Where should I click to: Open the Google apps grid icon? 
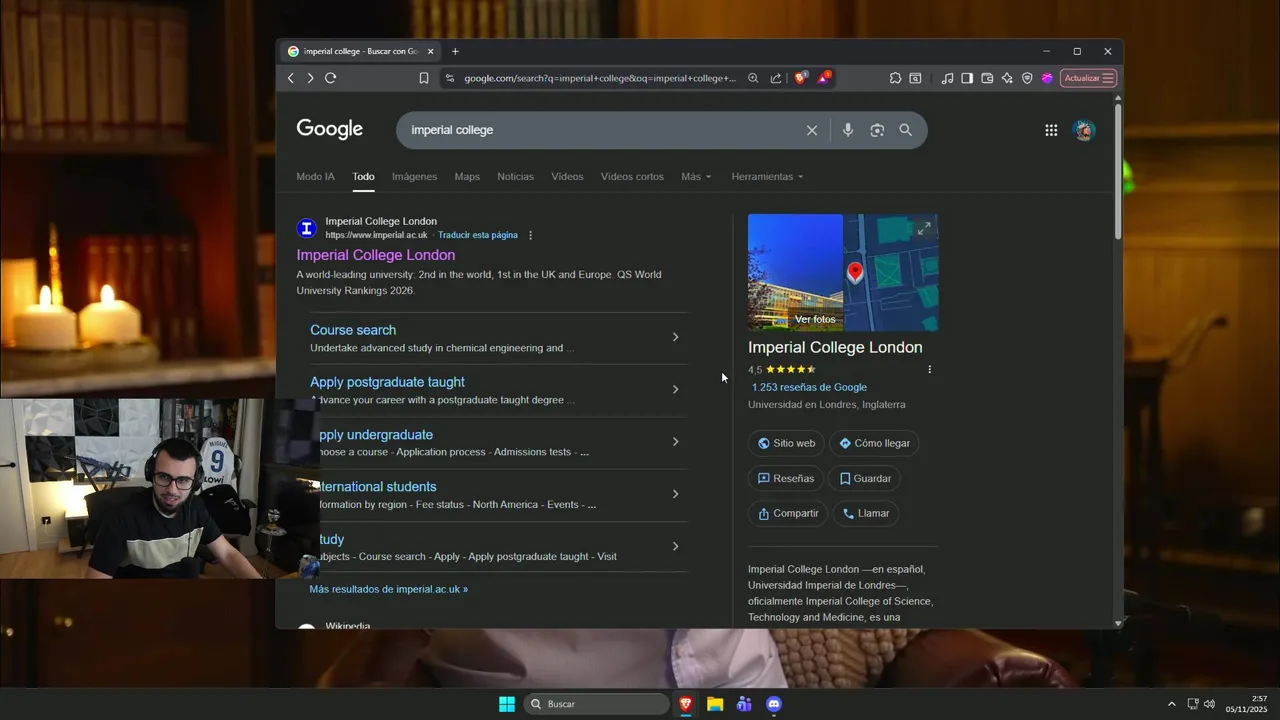(1051, 130)
